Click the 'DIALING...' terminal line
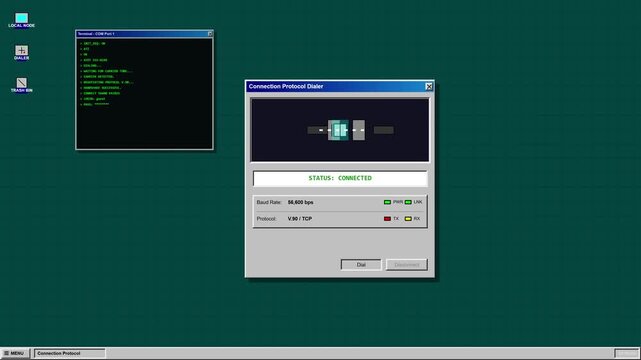Screen dimensions: 641x360 click(x=91, y=65)
